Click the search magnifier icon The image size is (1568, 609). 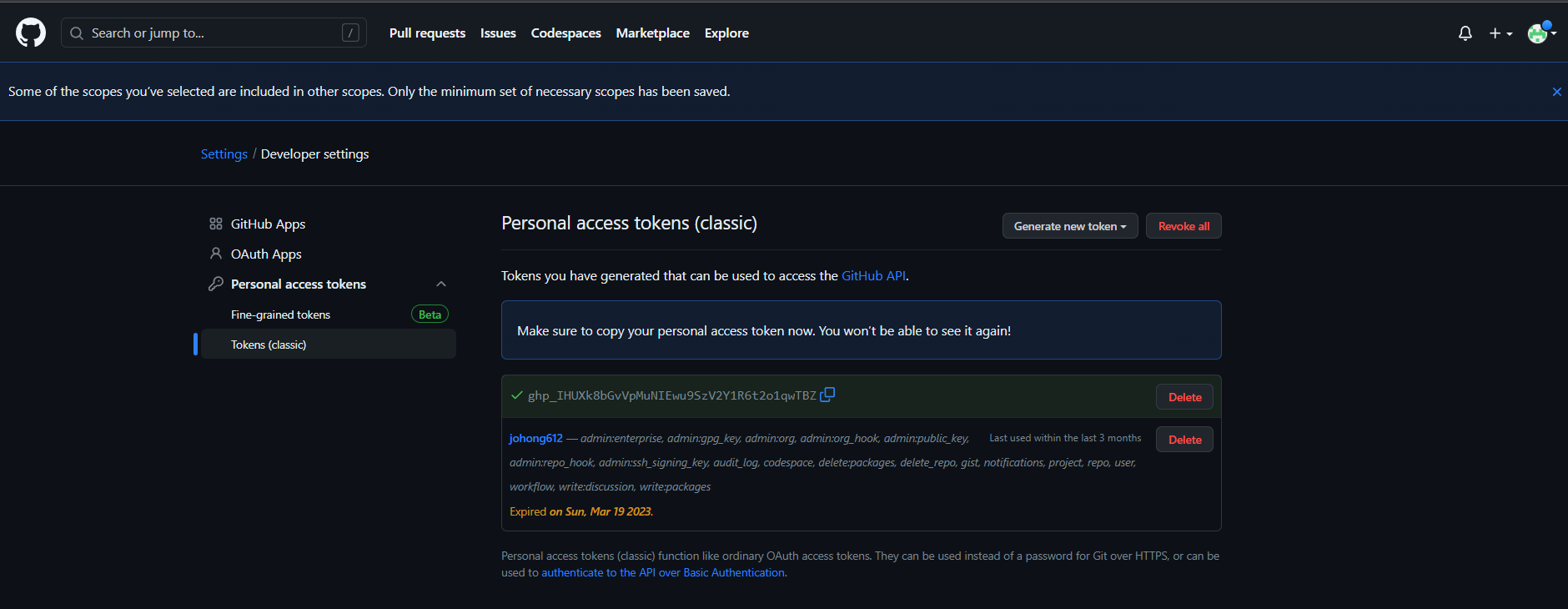pos(77,33)
